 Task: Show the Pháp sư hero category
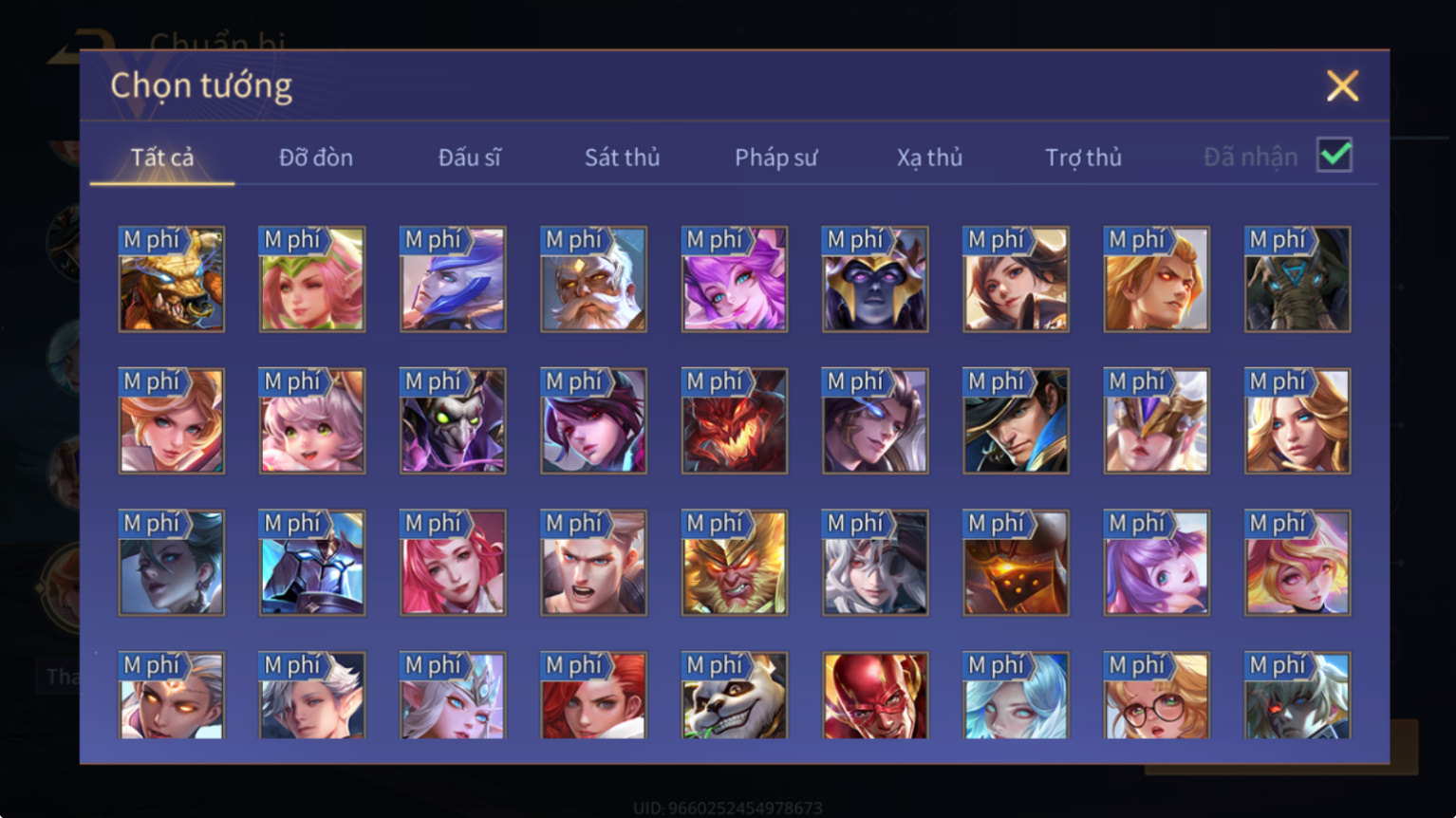775,158
